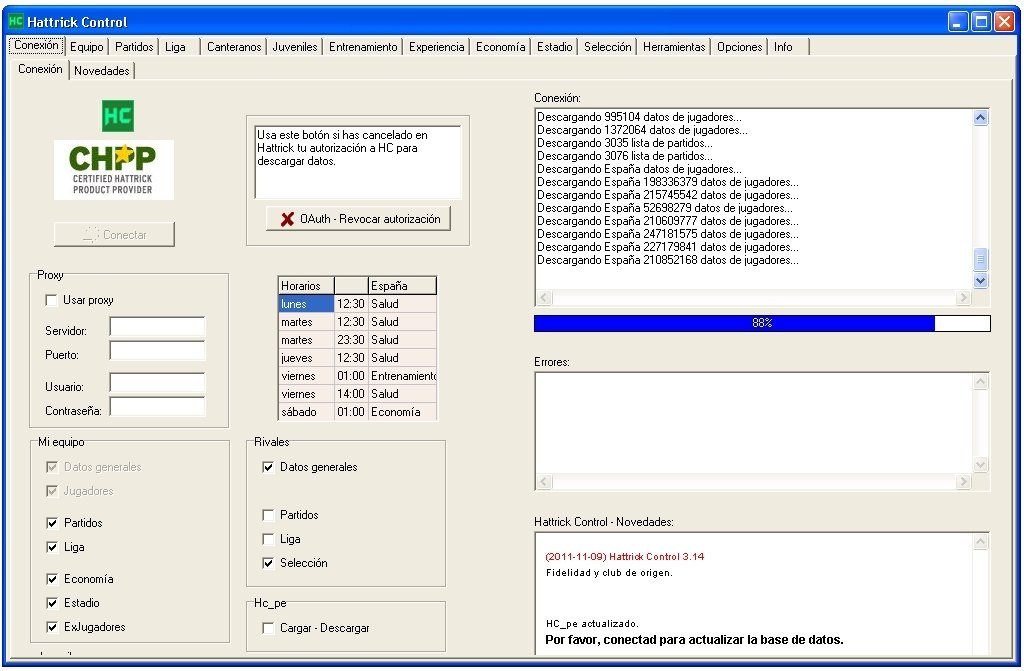Go to the Canteranos tab
Screen dimensions: 1024x671
234,47
